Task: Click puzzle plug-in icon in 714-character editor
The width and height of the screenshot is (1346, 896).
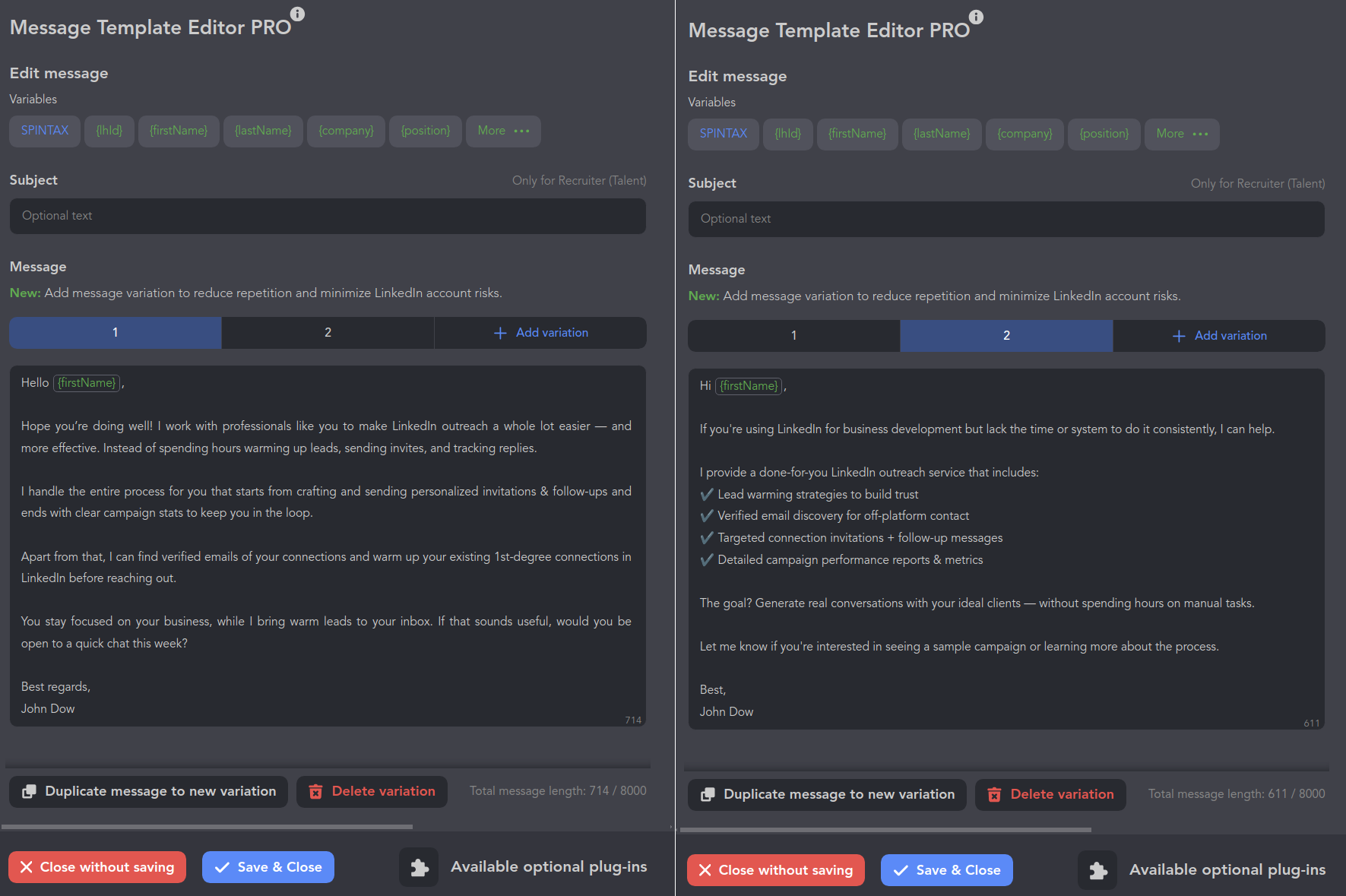Action: click(419, 867)
